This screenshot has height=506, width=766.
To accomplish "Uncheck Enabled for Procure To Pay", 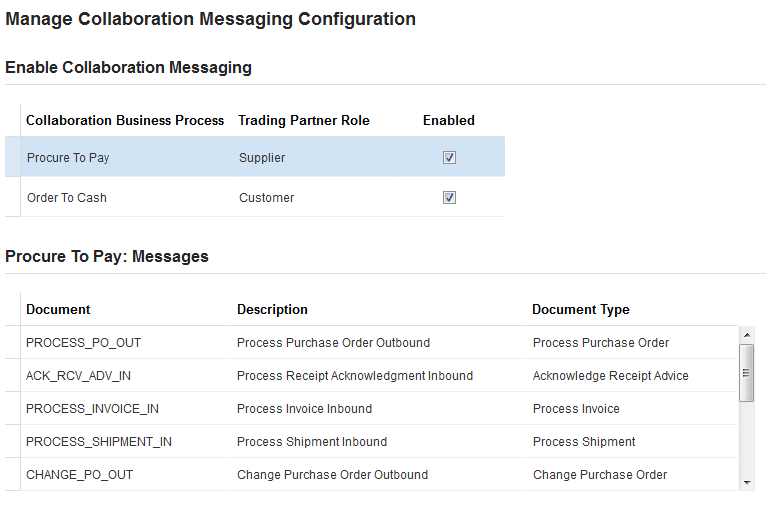I will (x=449, y=158).
